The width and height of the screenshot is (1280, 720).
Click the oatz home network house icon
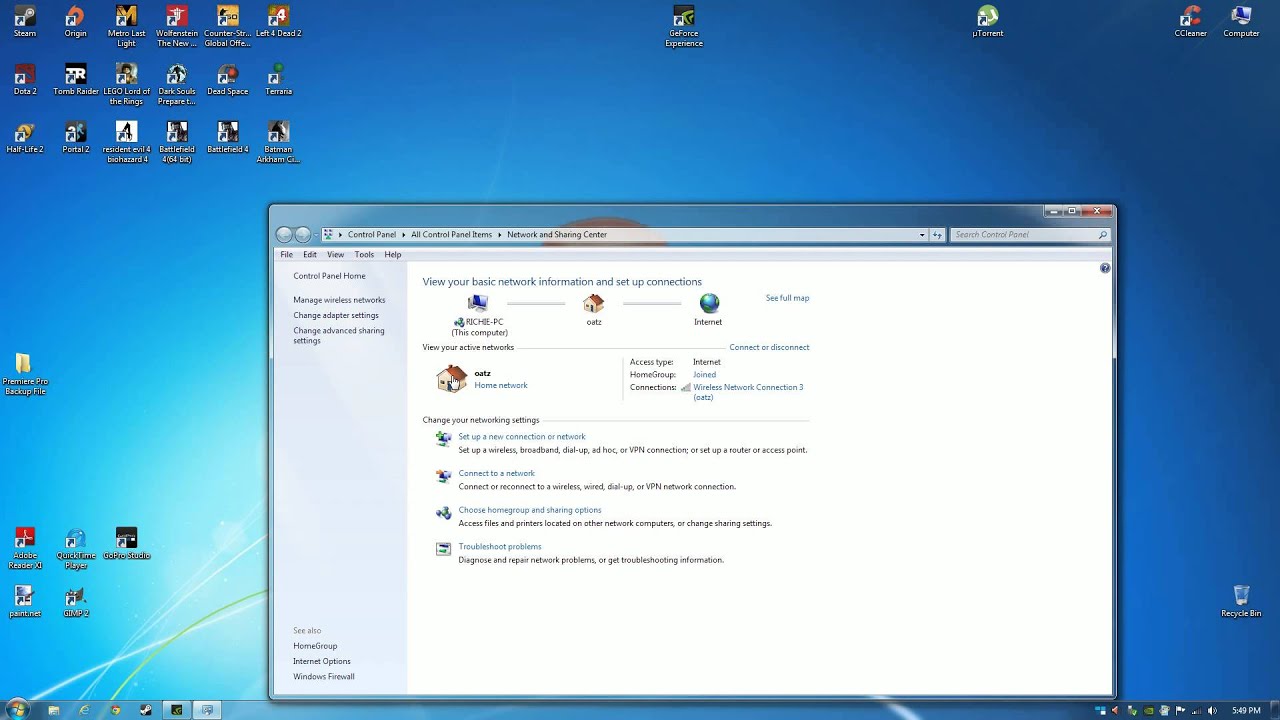point(452,379)
